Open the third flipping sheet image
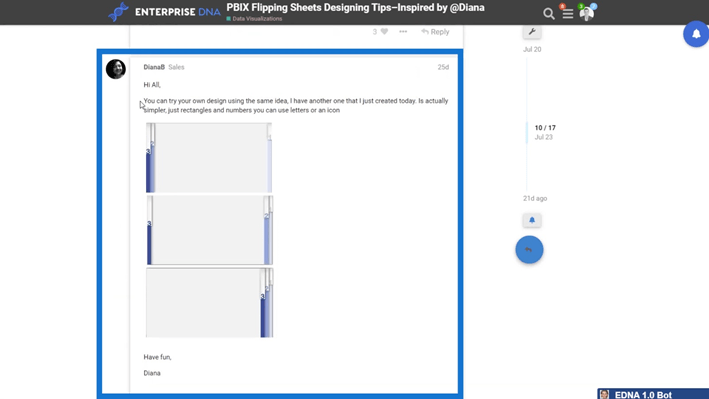 (x=209, y=303)
